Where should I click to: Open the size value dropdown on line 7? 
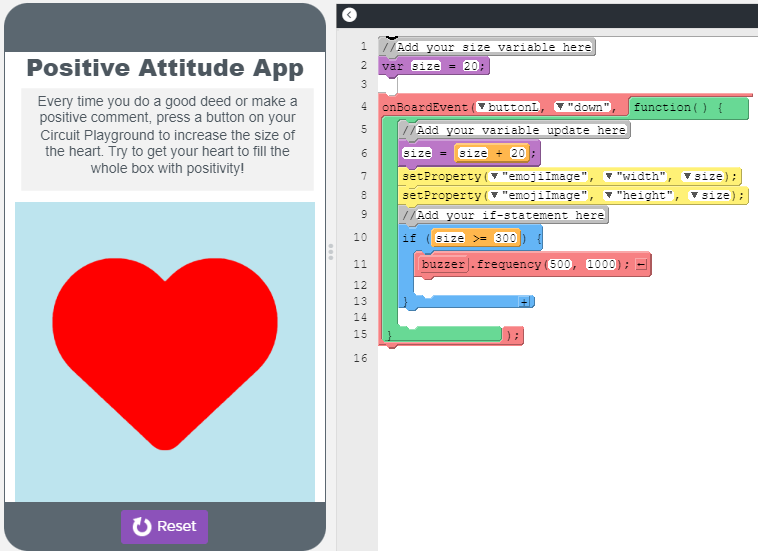pyautogui.click(x=687, y=176)
